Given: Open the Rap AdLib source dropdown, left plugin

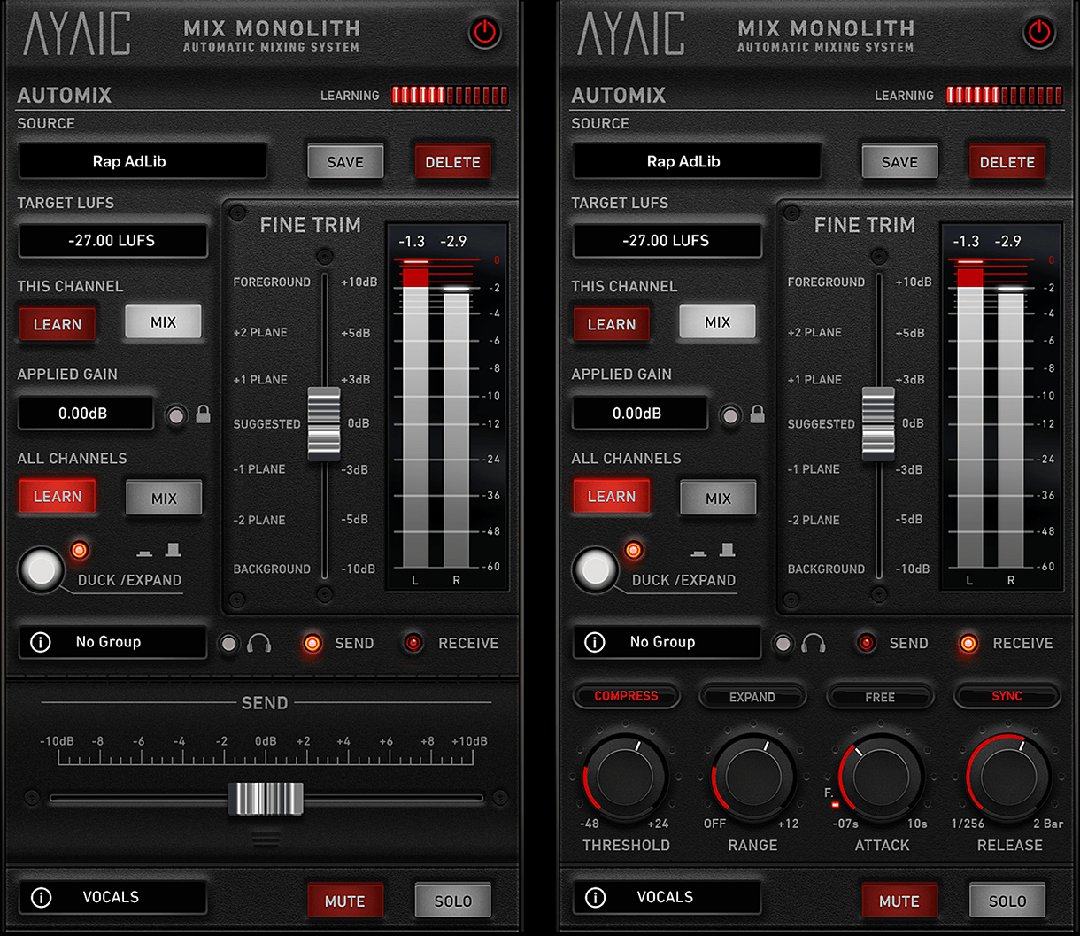Looking at the screenshot, I should pyautogui.click(x=142, y=161).
